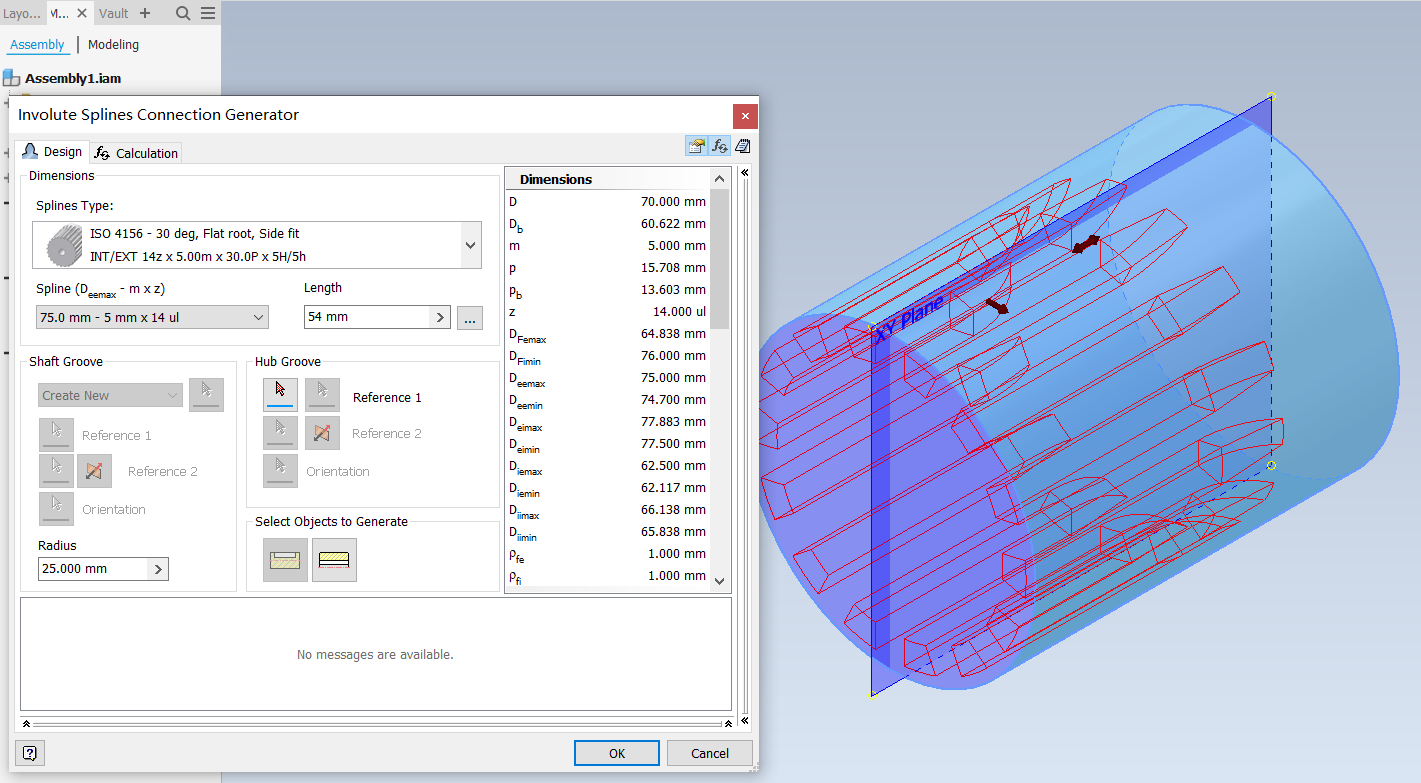Viewport: 1421px width, 783px height.
Task: Click the Assembly1.iam document icon
Action: [x=10, y=78]
